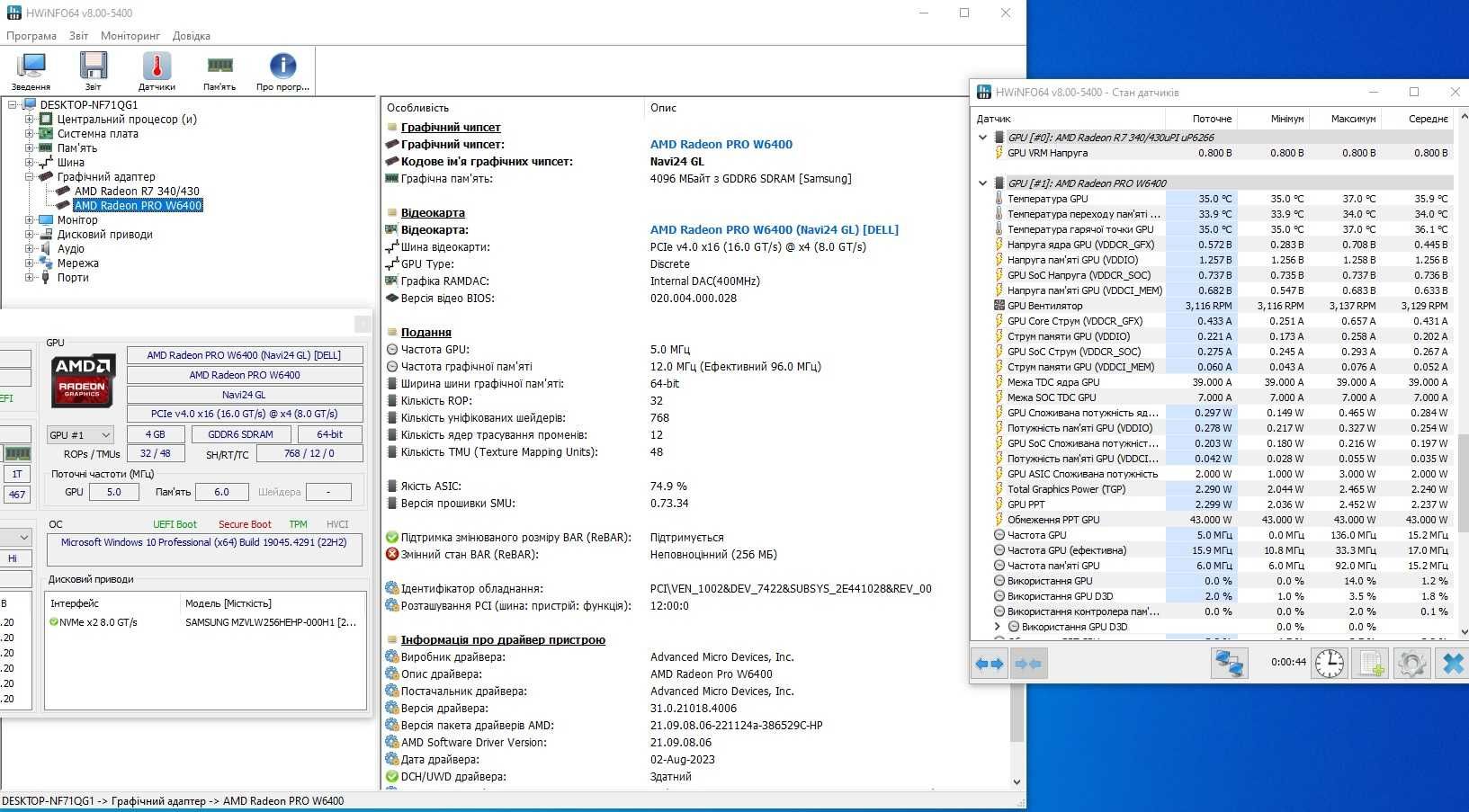Click the Пам'ять clock 6.0 value field
The image size is (1469, 812).
pos(221,492)
